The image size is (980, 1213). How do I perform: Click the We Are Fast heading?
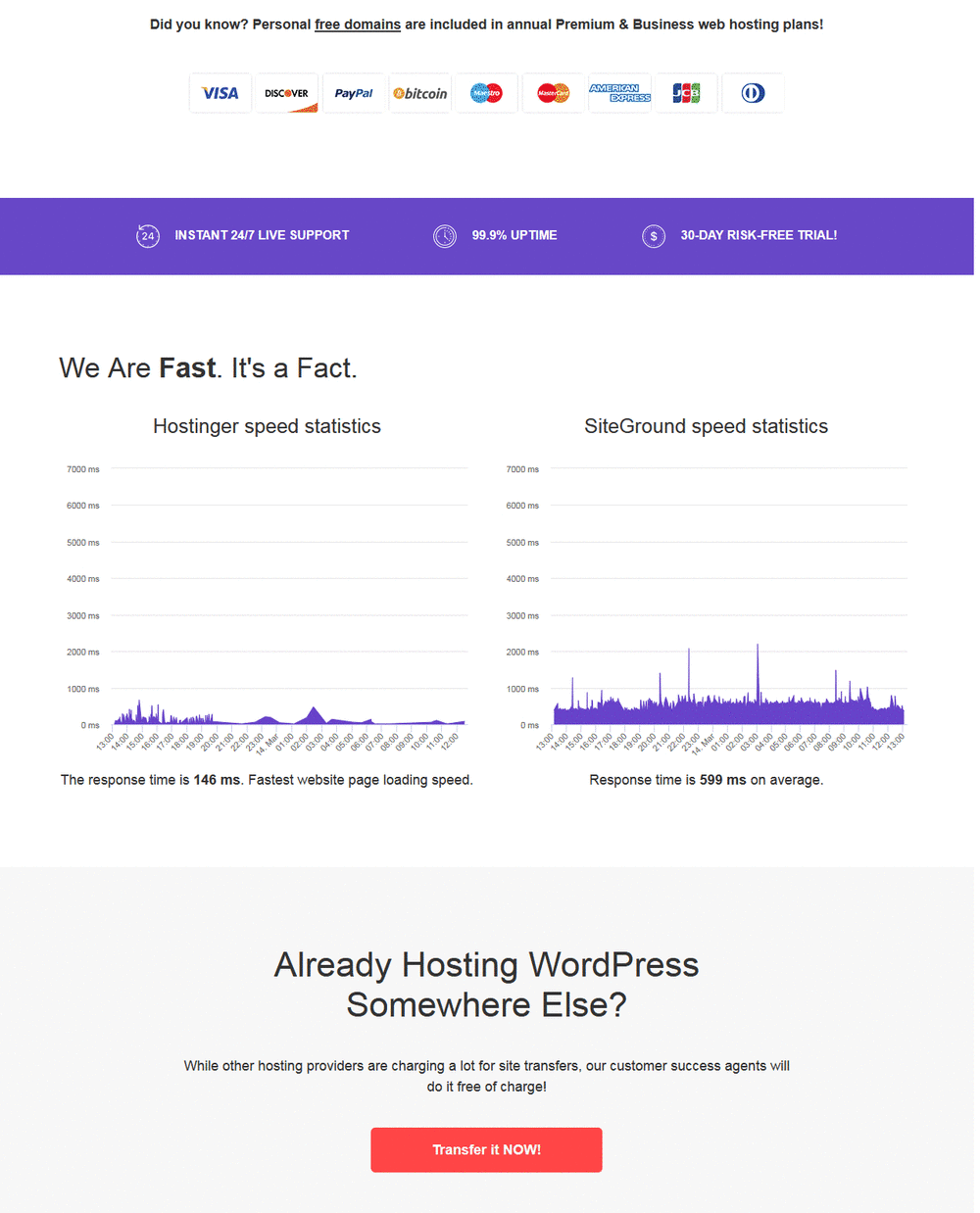(208, 367)
